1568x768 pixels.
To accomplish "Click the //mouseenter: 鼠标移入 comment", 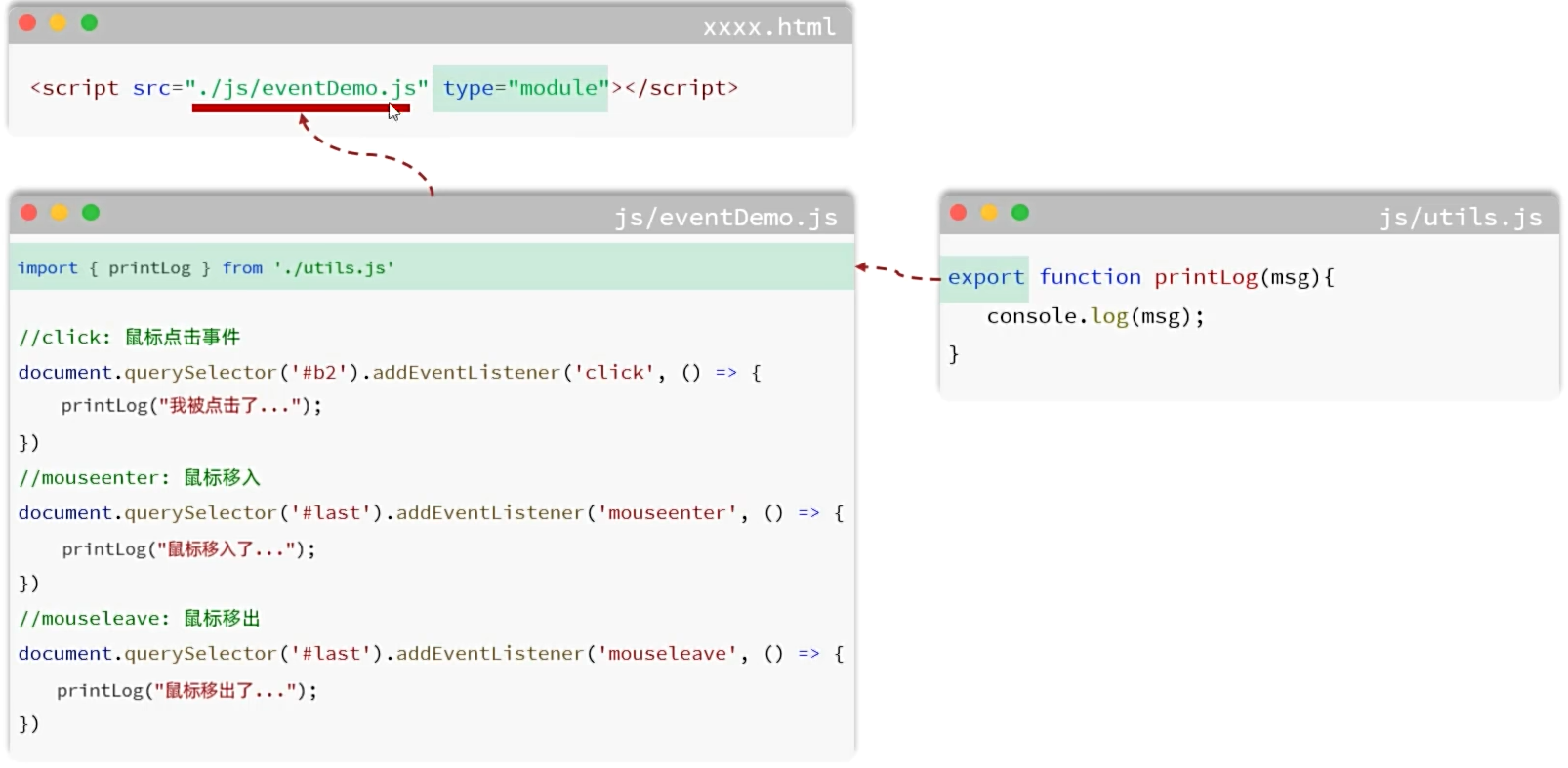I will tap(140, 477).
